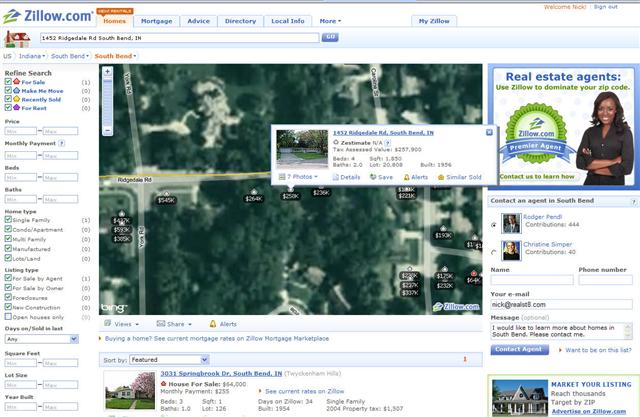
Task: Click Advertise on Zillow.com link
Action: (589, 411)
